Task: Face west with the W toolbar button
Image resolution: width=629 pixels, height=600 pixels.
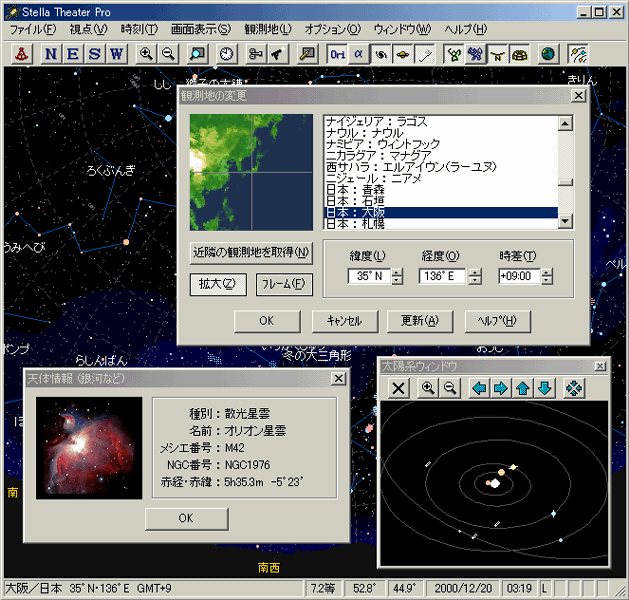Action: coord(116,54)
